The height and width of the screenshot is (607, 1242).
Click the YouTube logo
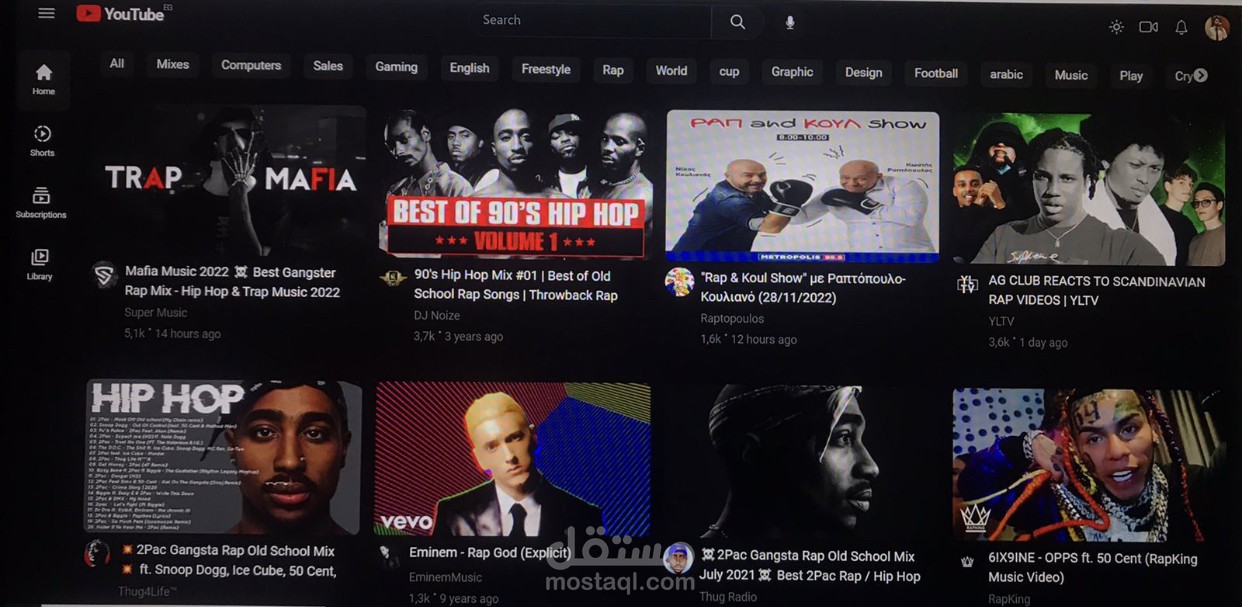[122, 13]
